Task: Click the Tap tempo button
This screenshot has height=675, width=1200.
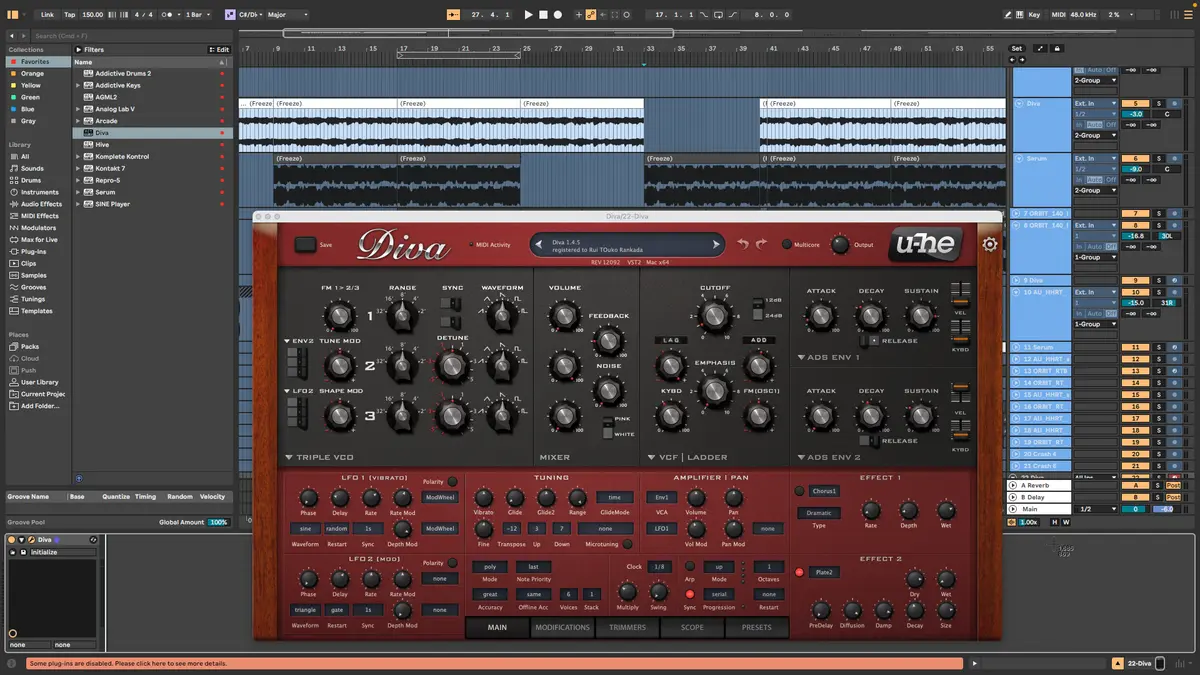Action: pos(69,15)
